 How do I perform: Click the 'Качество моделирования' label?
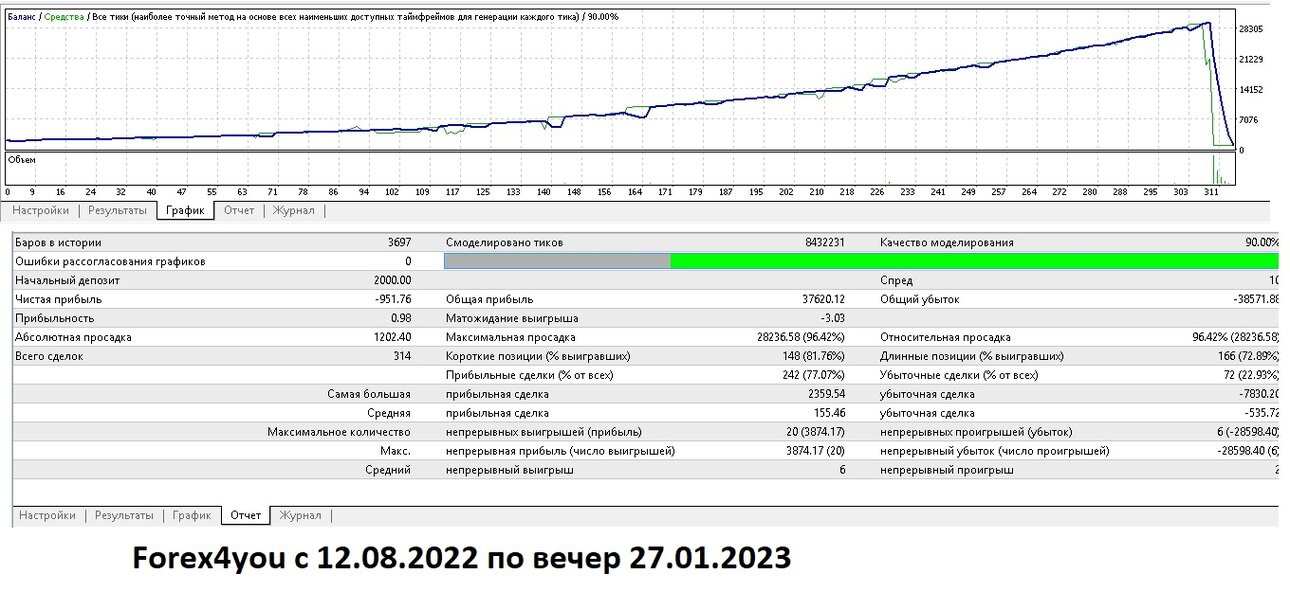[947, 243]
